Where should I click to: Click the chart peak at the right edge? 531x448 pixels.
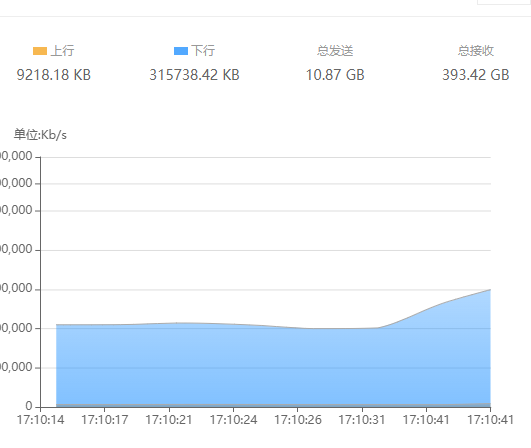point(490,290)
